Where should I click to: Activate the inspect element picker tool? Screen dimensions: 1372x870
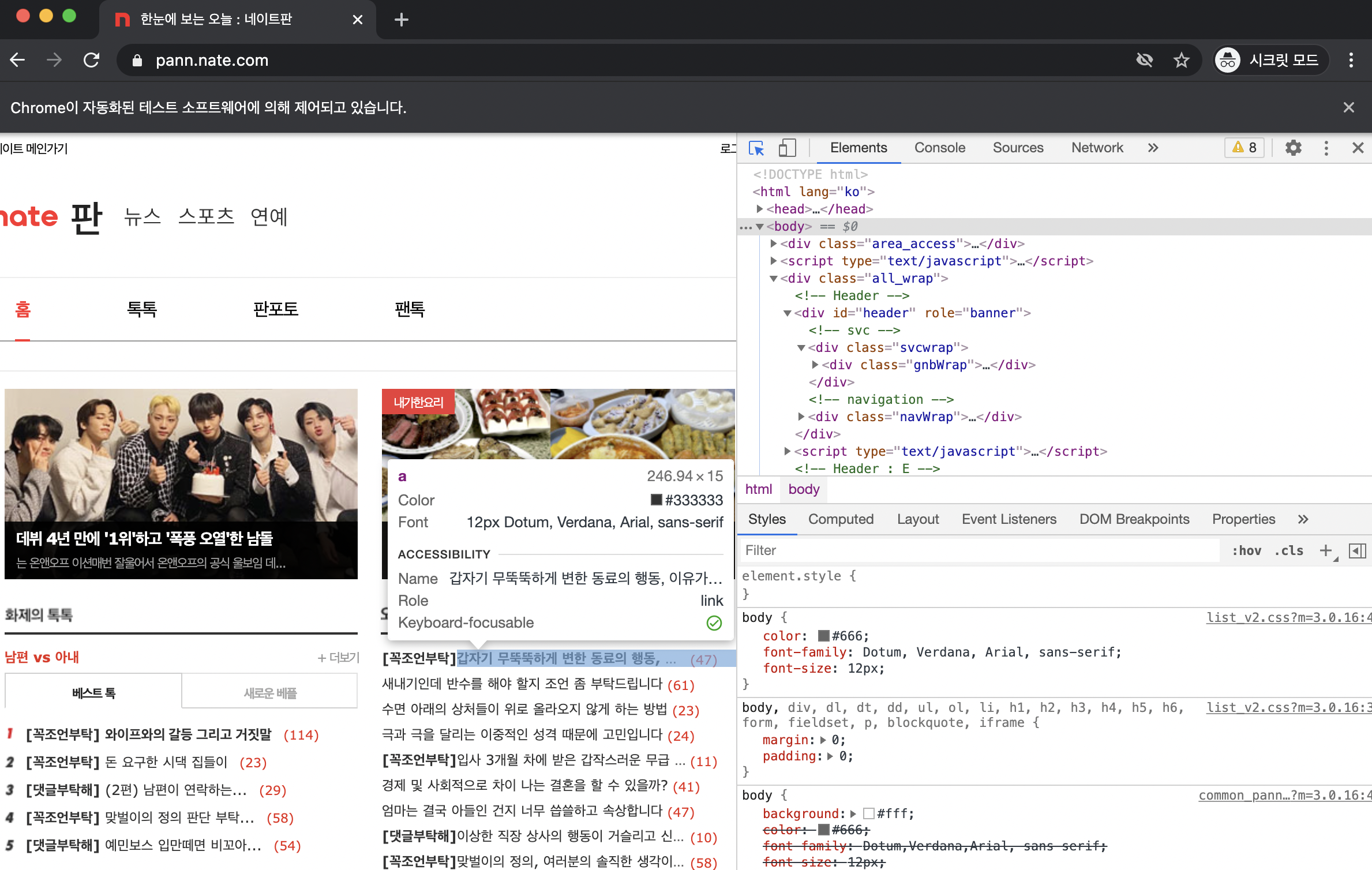click(x=756, y=148)
